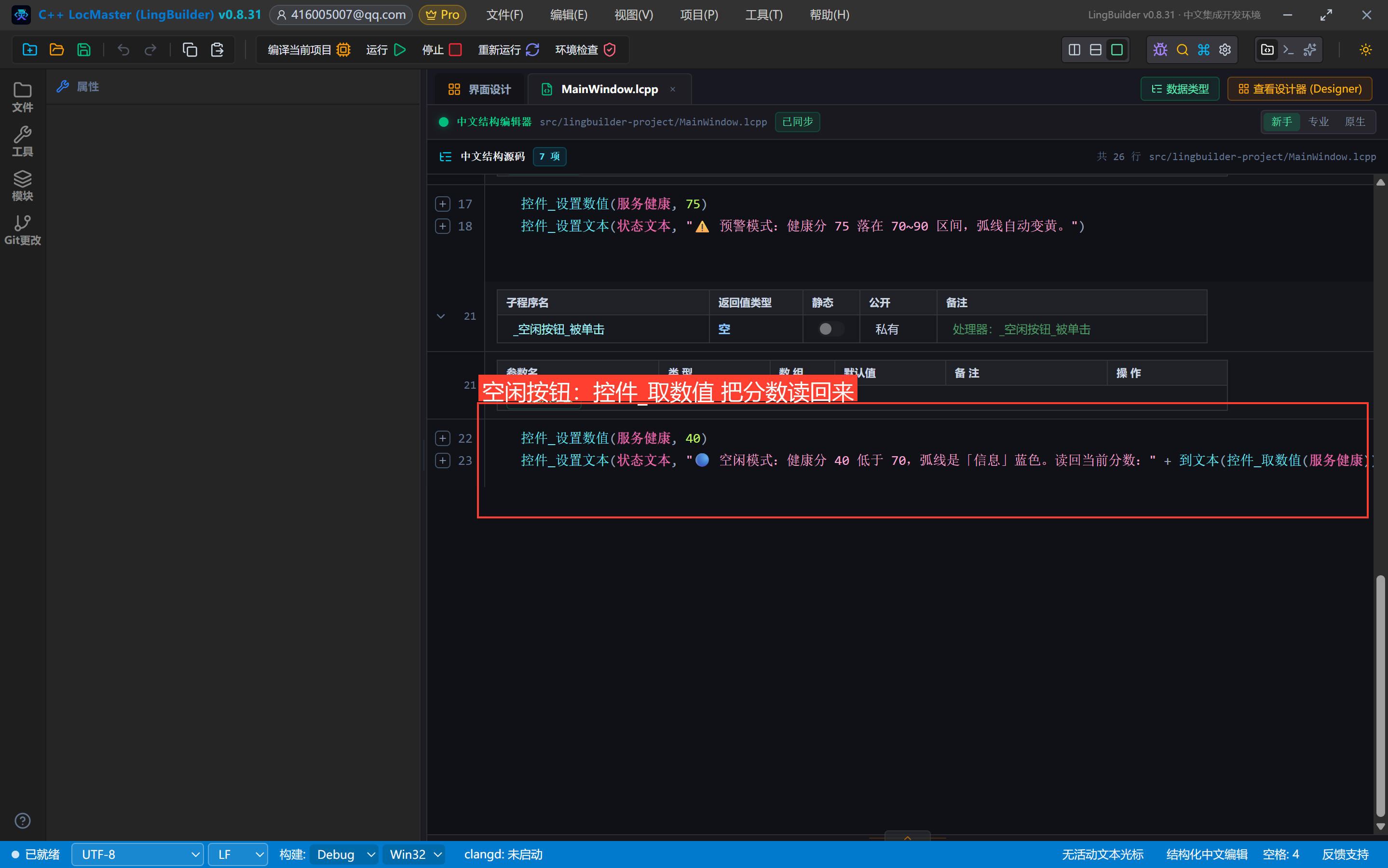Open the Git更改 sidebar panel
This screenshot has width=1388, height=868.
click(x=22, y=230)
